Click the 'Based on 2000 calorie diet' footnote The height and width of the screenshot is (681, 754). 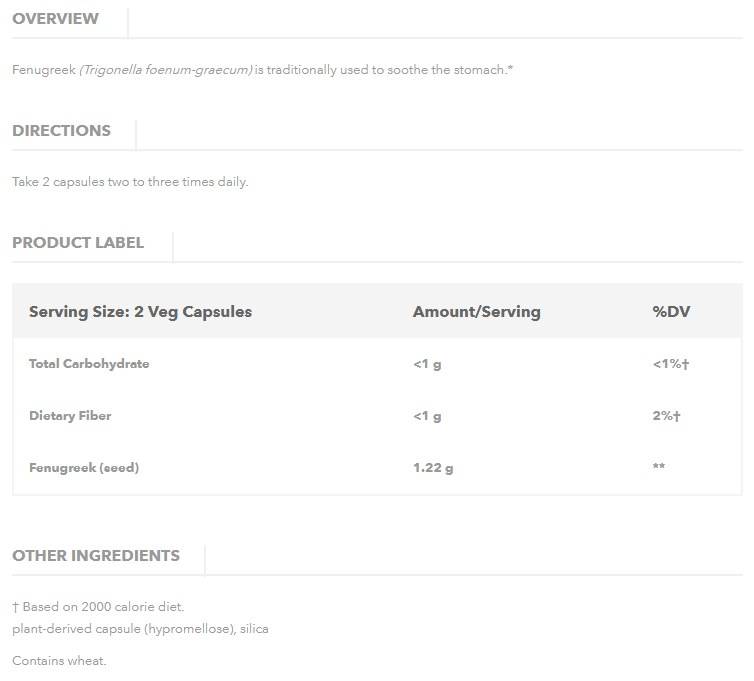tap(98, 607)
